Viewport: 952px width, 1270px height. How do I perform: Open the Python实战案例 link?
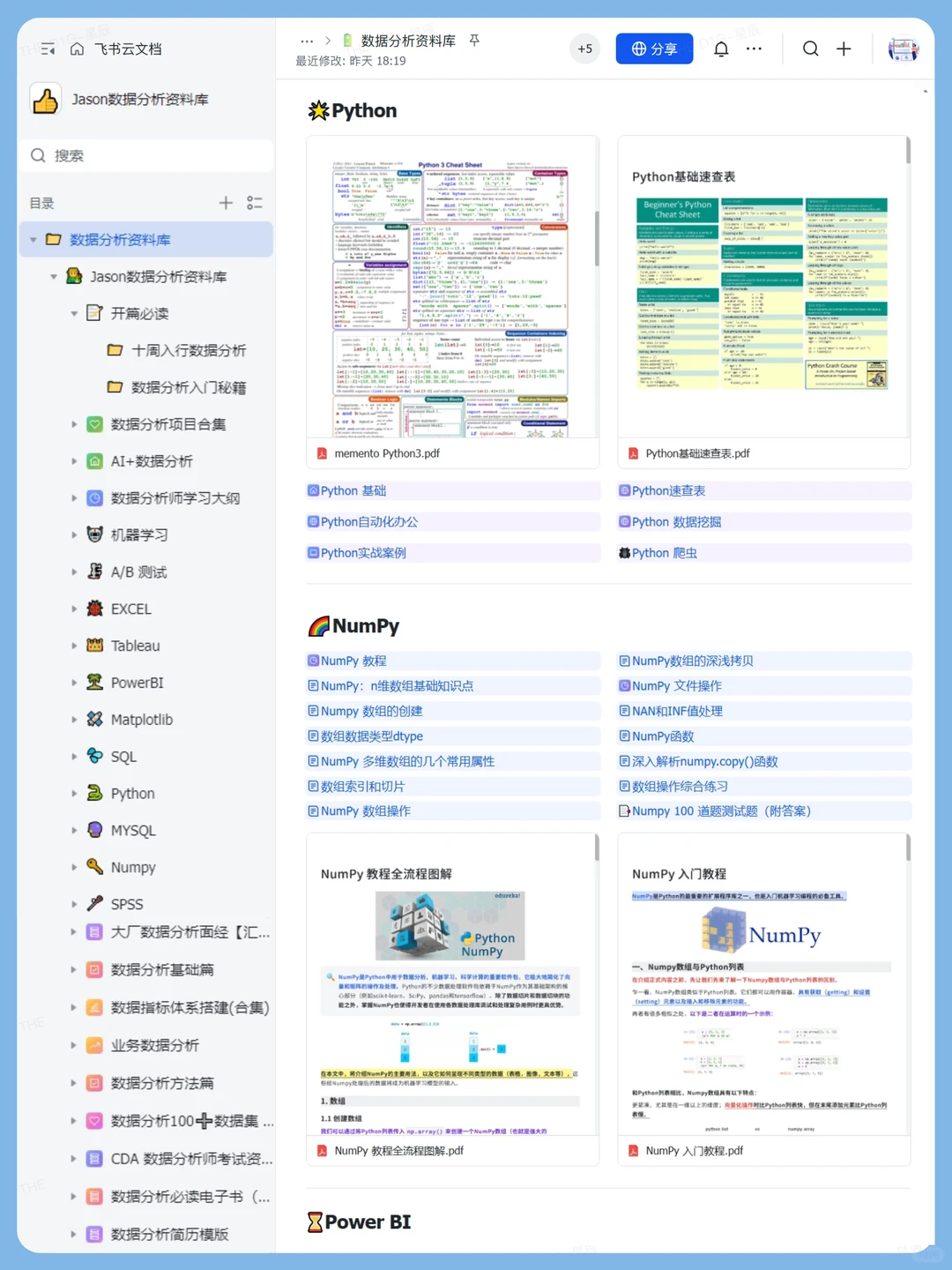(363, 553)
